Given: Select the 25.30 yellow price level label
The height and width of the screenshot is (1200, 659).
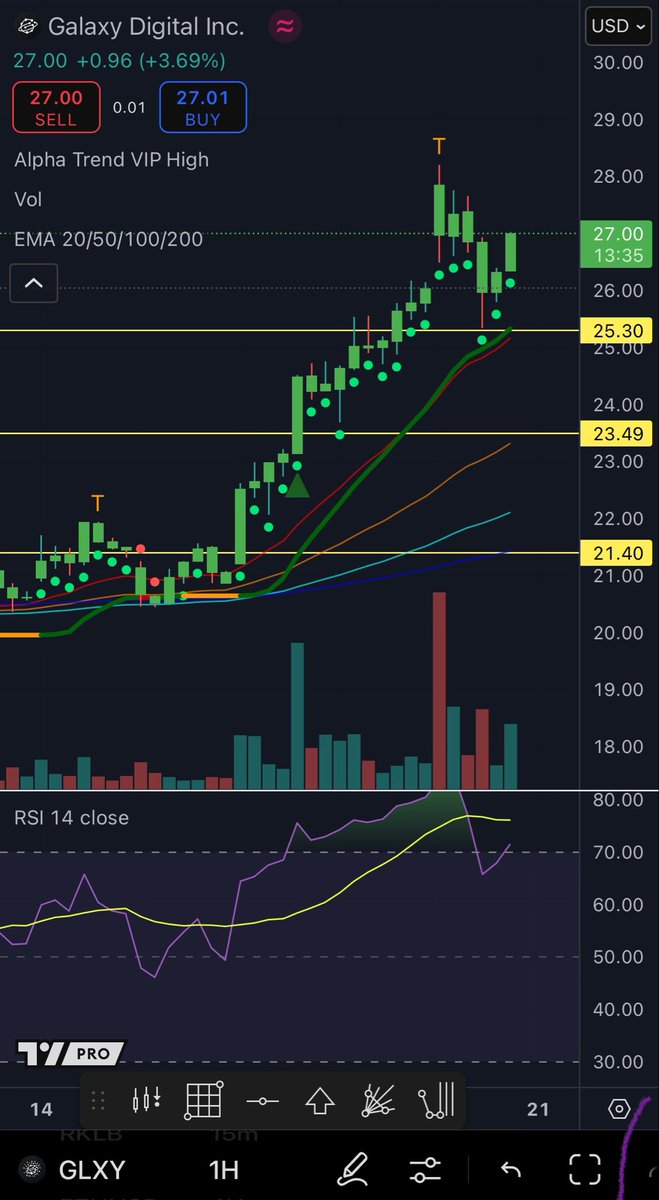Looking at the screenshot, I should click(617, 330).
